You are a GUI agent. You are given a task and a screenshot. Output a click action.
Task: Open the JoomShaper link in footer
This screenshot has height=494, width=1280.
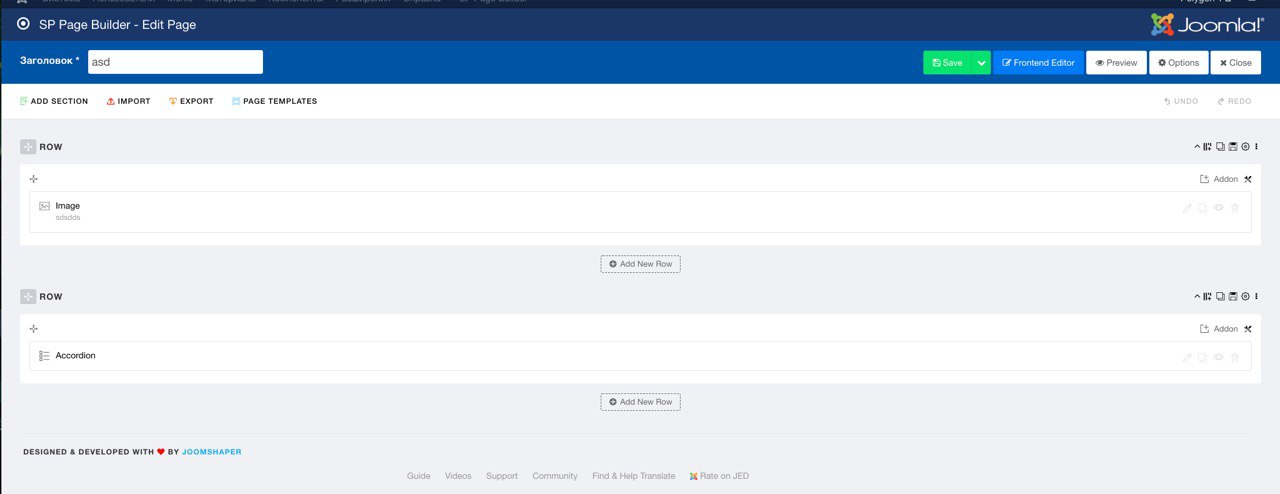212,452
